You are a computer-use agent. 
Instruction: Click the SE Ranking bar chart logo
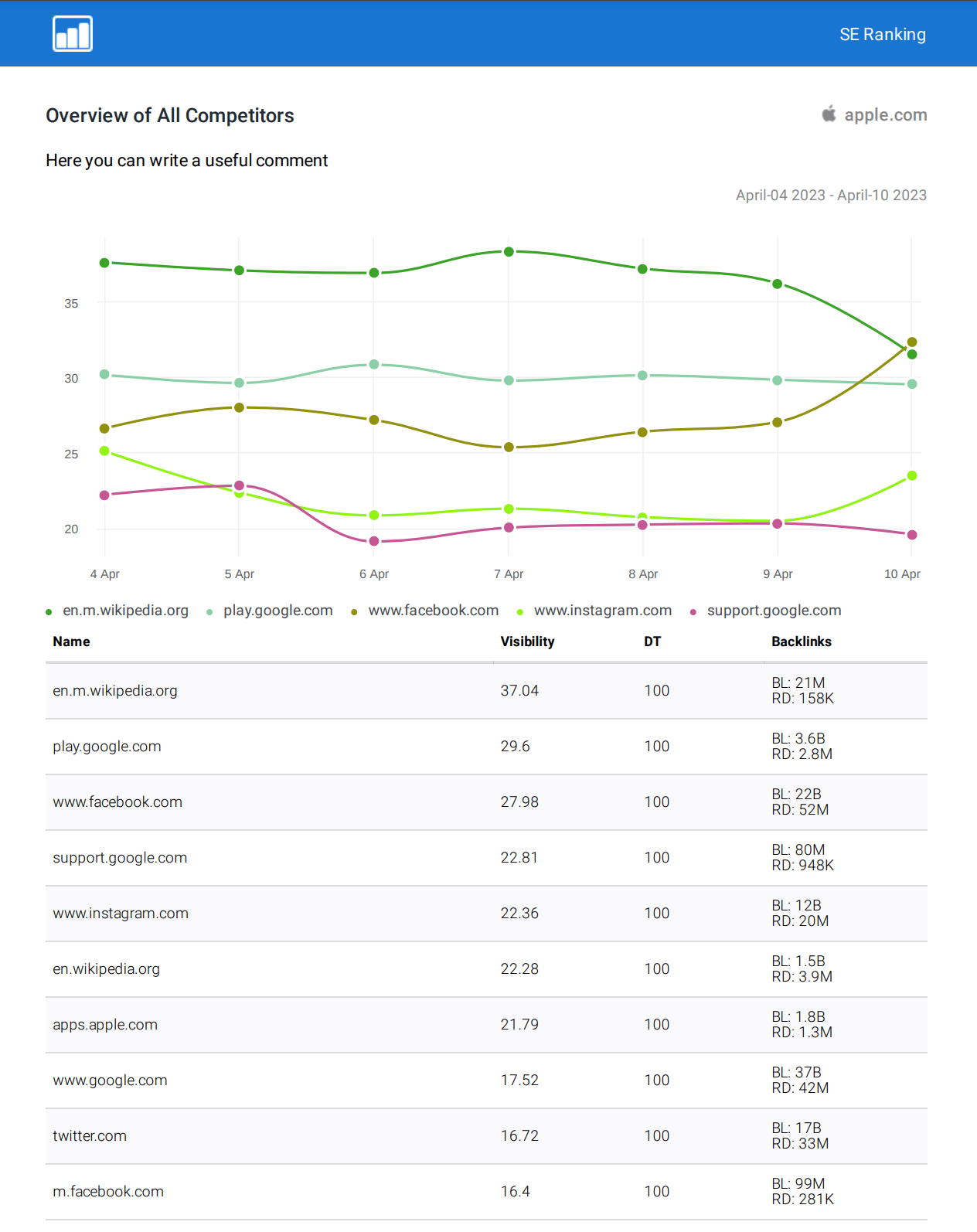click(x=72, y=33)
